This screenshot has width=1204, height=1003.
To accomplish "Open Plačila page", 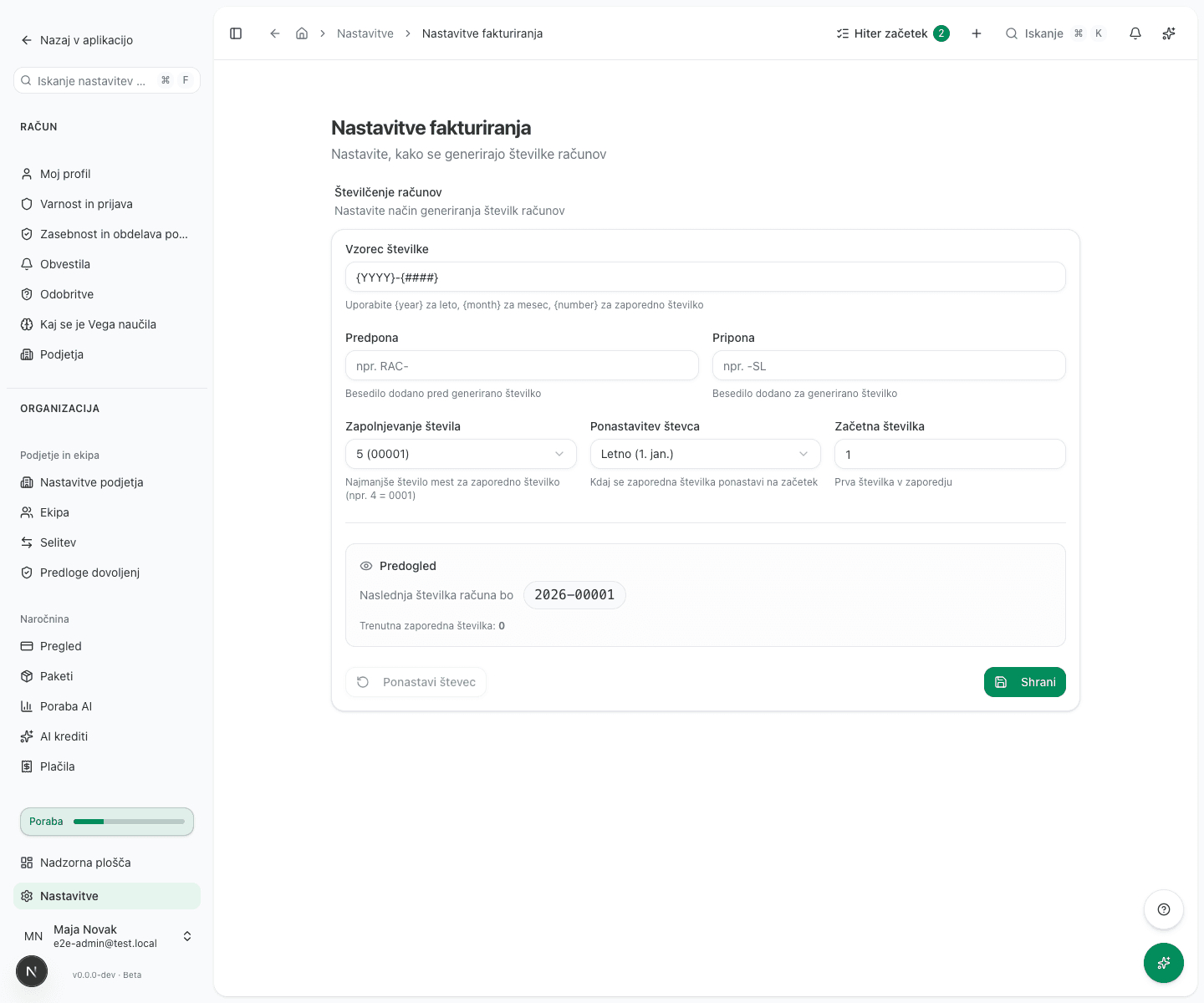I will (107, 766).
